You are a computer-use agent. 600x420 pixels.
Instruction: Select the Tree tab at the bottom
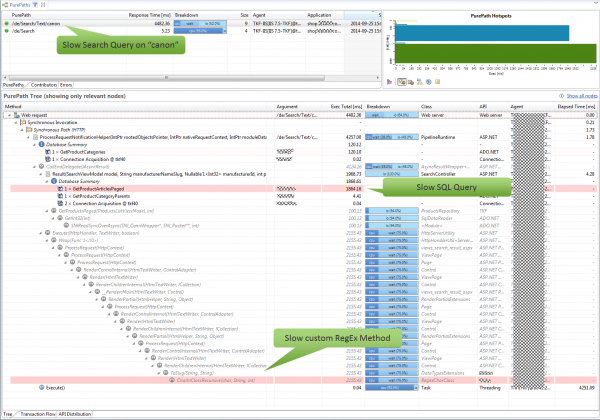[x=8, y=414]
